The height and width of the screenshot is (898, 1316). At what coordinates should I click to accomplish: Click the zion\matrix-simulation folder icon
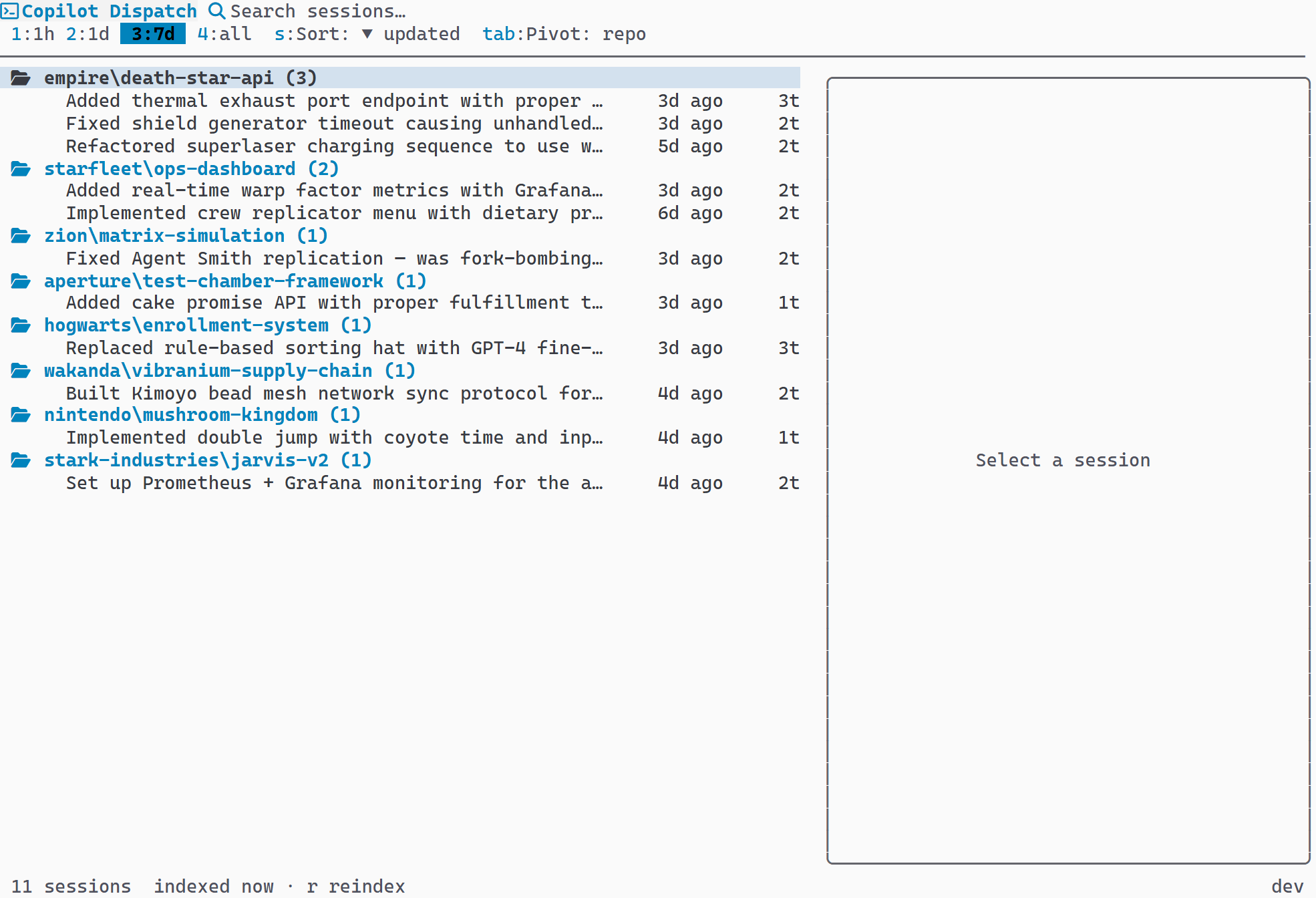[x=21, y=235]
